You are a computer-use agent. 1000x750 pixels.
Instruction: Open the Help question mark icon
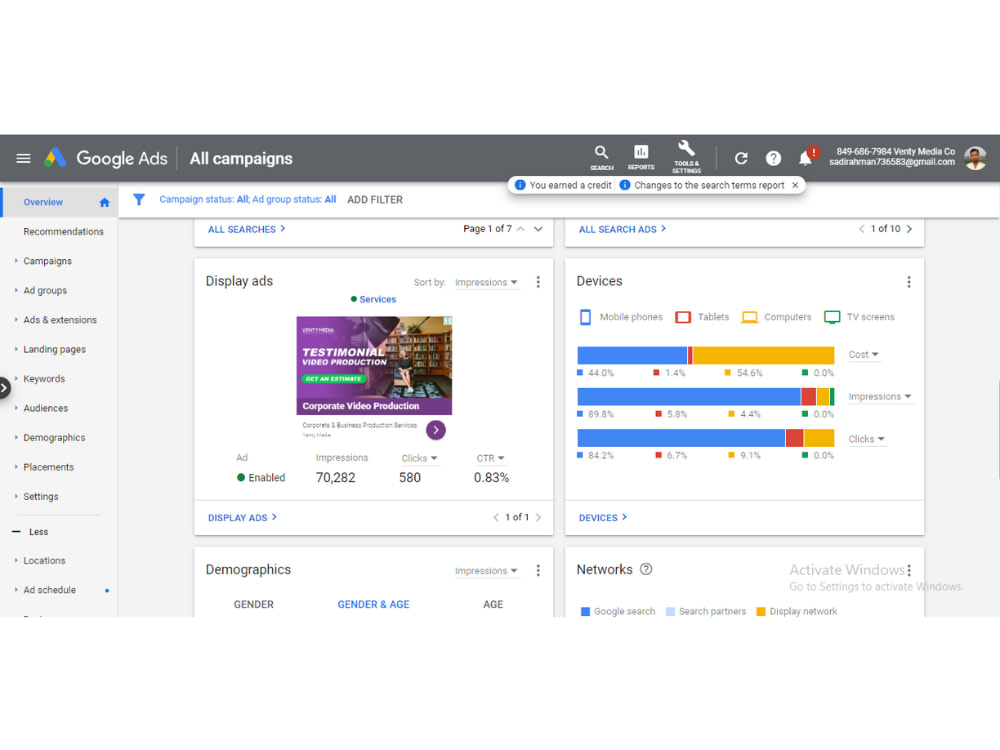(x=773, y=158)
